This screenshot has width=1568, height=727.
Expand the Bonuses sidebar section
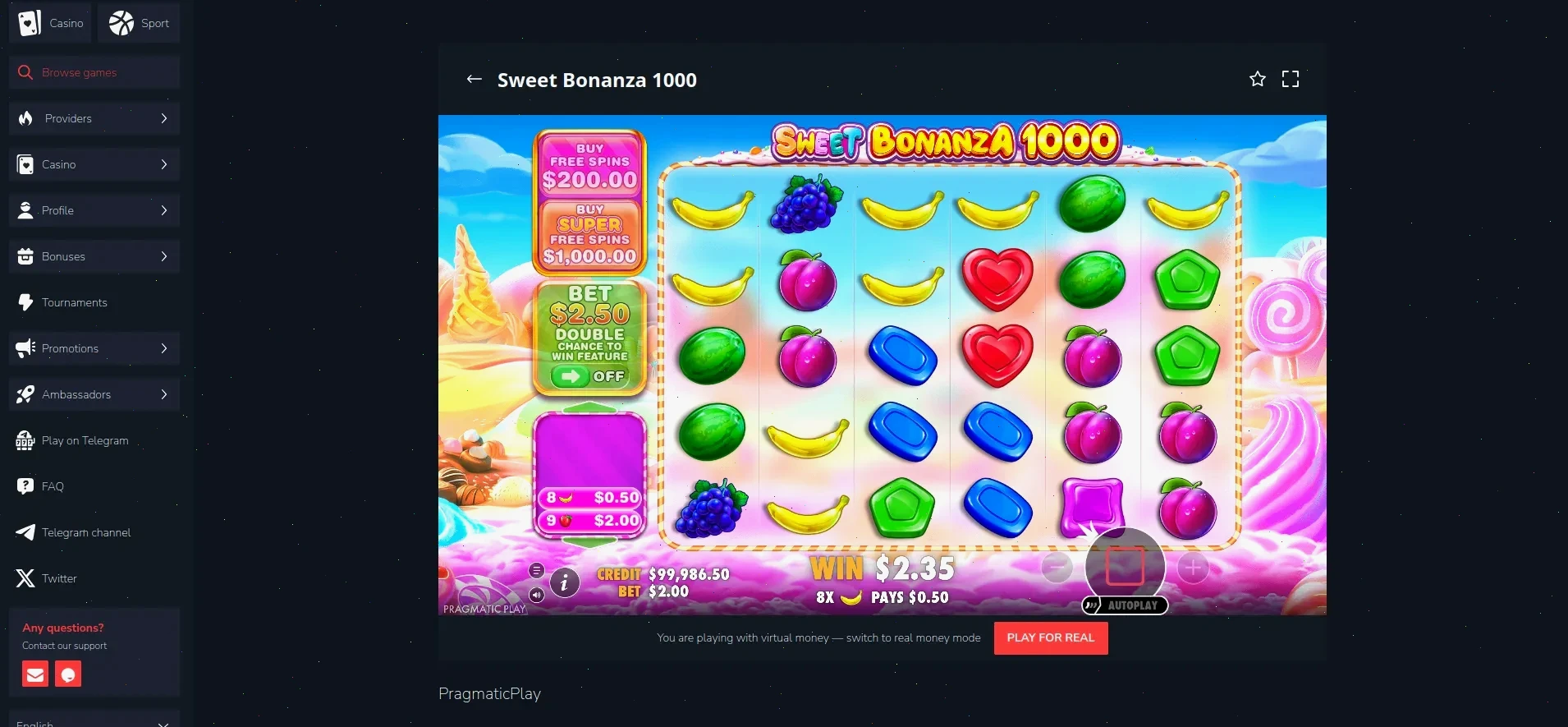pyautogui.click(x=94, y=256)
